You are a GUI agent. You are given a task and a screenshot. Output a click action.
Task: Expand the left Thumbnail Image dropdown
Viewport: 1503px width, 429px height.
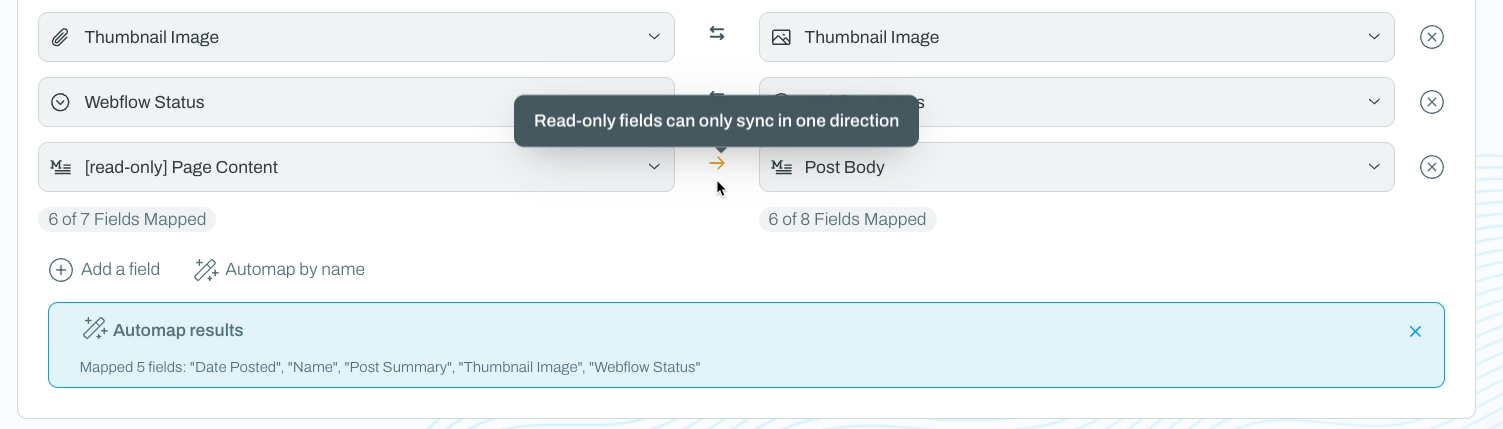(x=356, y=37)
